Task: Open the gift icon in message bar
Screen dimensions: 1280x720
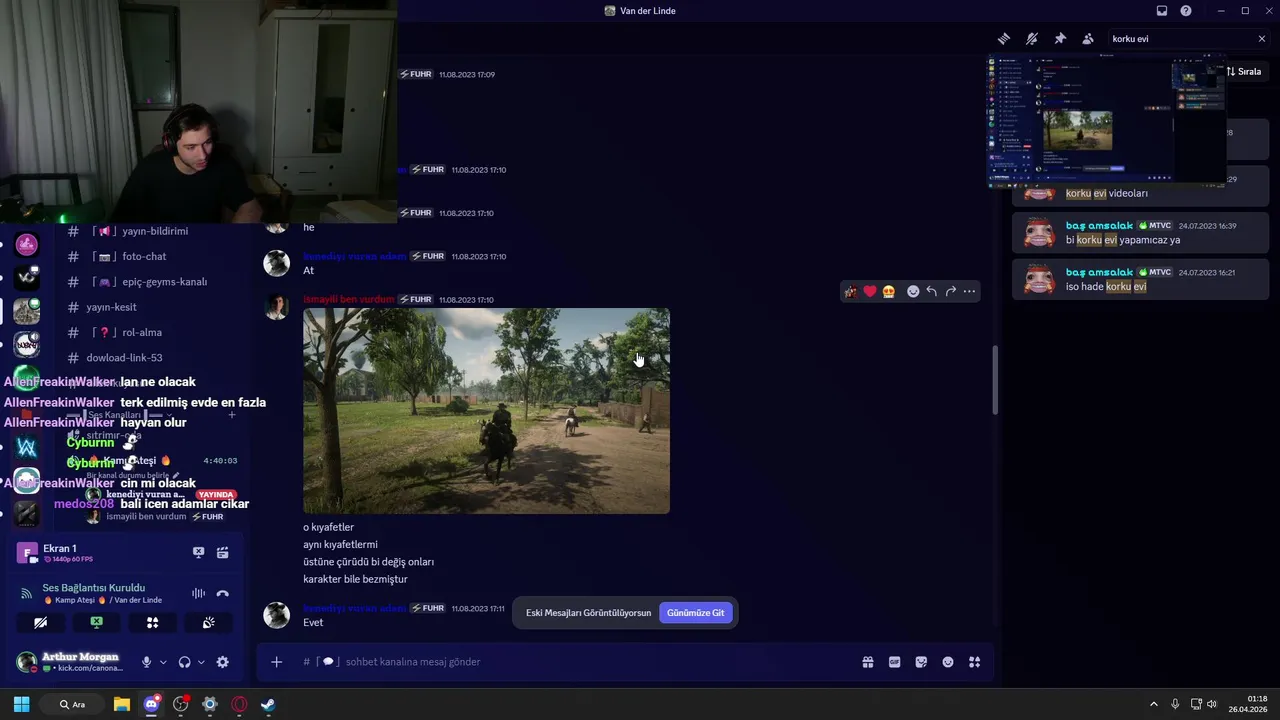Action: (x=868, y=662)
